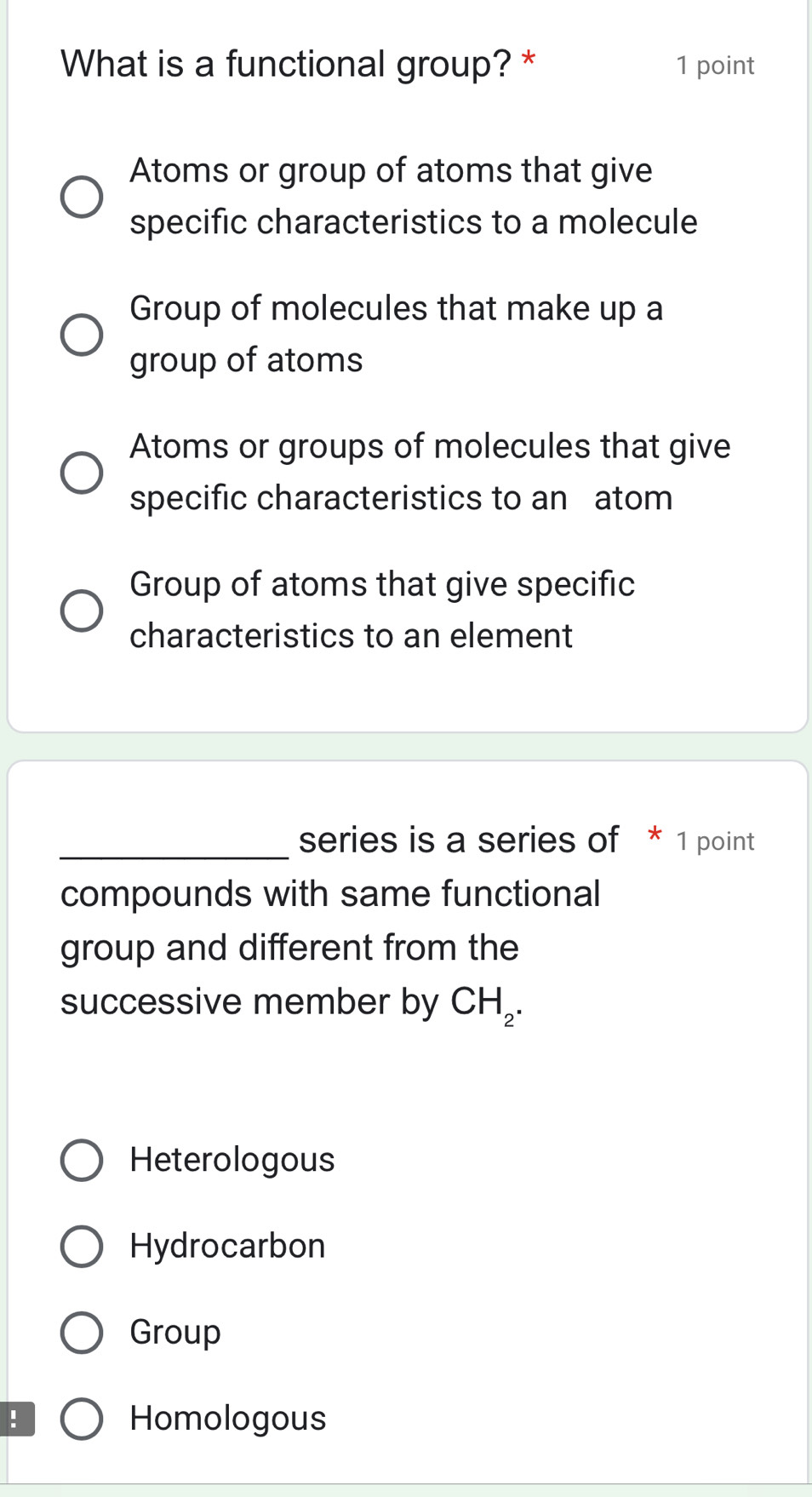Click the 'Group' answer label text
The height and width of the screenshot is (1497, 812).
coord(175,1333)
